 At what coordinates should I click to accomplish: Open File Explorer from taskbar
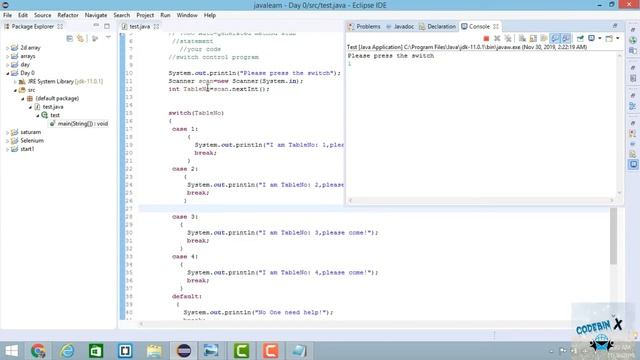pyautogui.click(x=154, y=351)
